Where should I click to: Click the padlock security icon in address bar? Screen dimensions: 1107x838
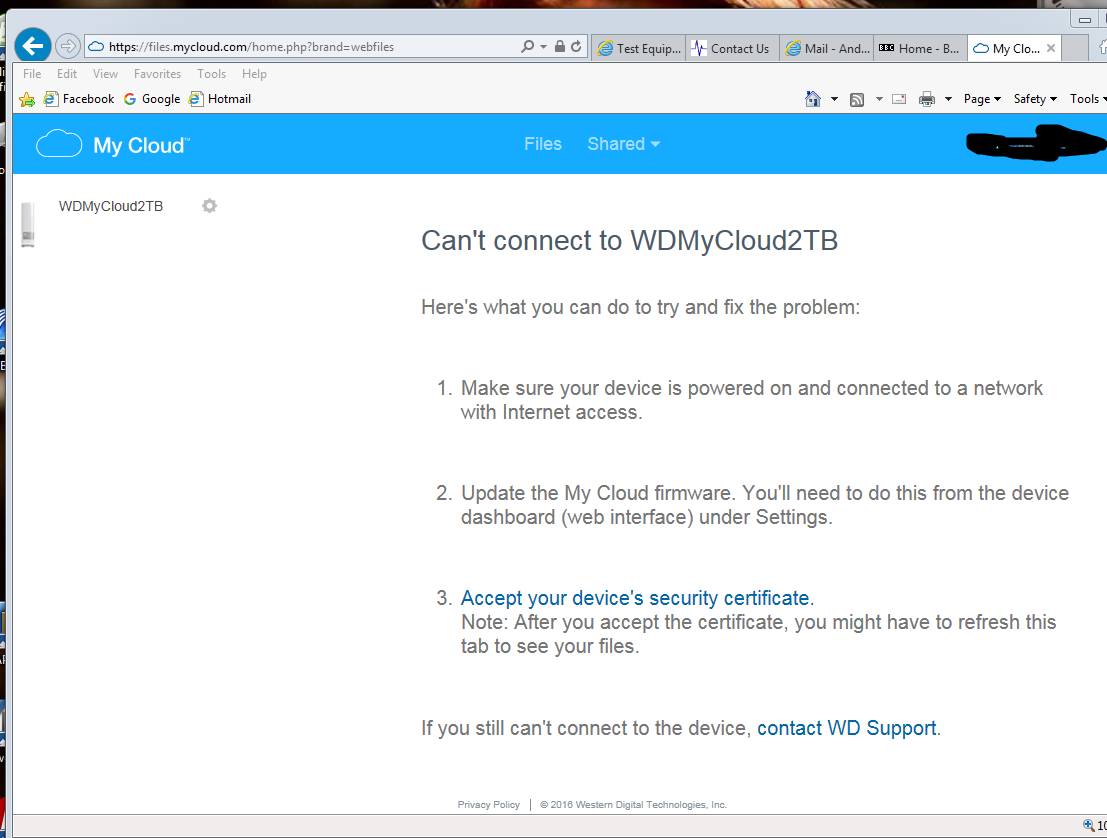[x=560, y=47]
